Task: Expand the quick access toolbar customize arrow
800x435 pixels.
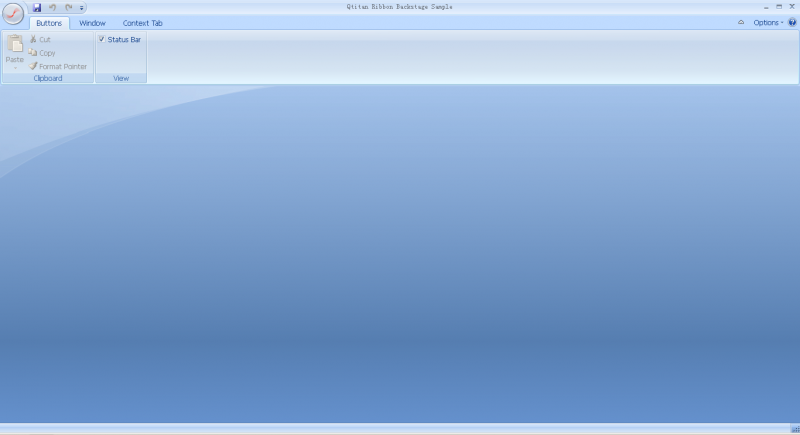Action: [x=82, y=8]
